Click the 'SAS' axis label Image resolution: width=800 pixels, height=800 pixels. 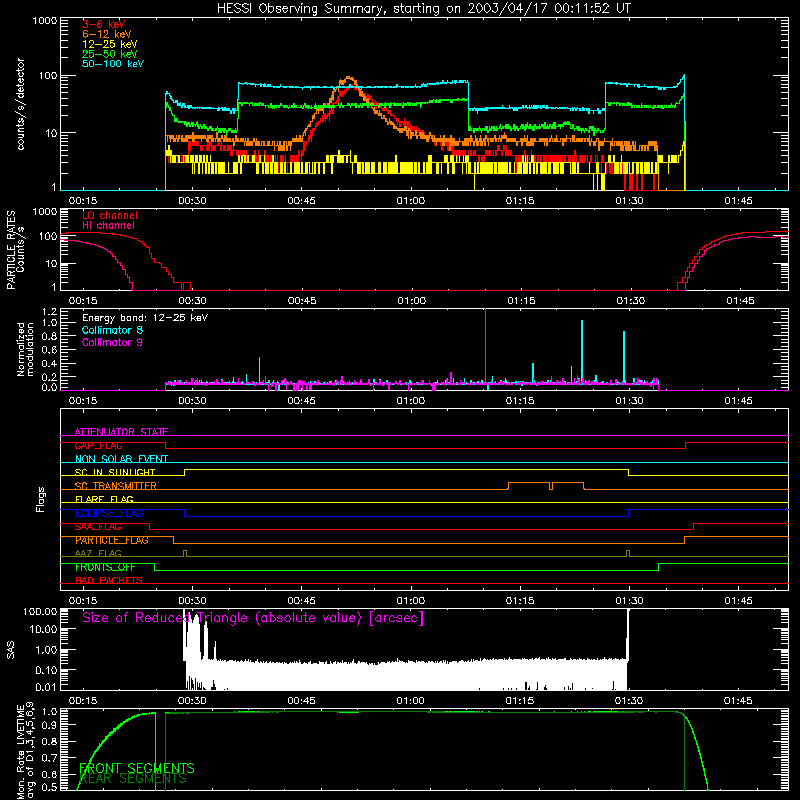point(10,650)
